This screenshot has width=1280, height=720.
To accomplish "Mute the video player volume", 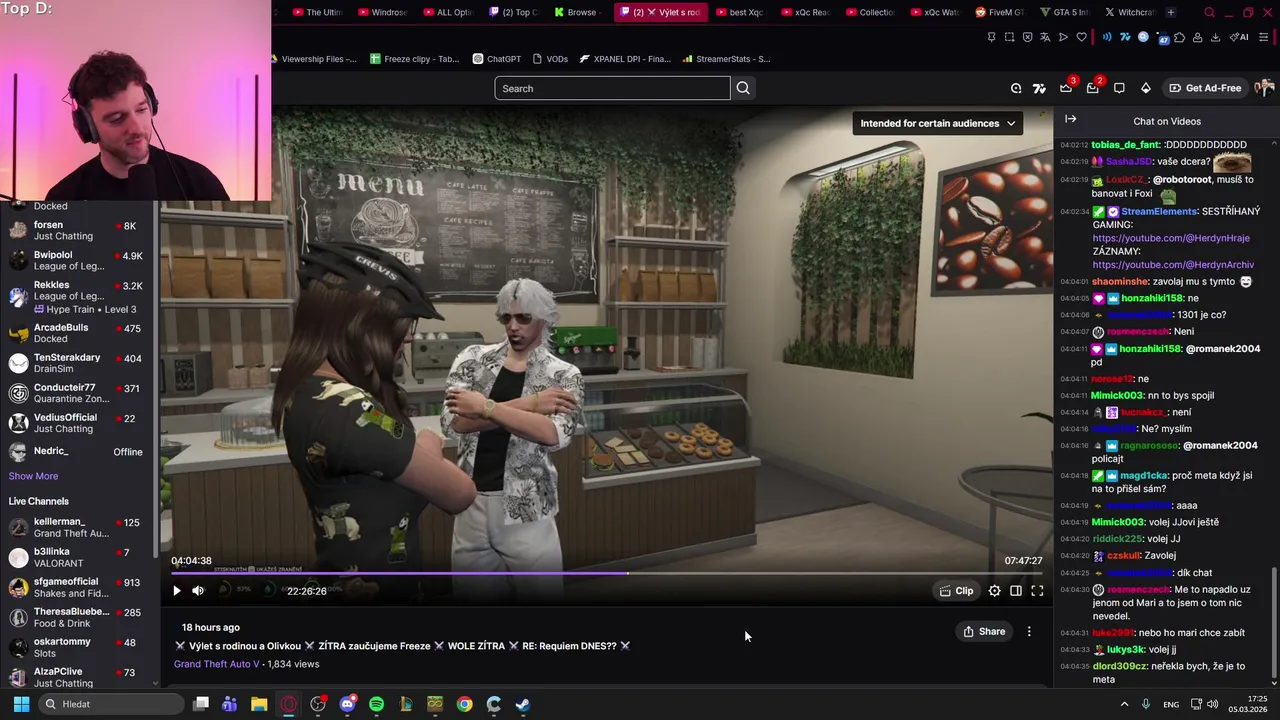I will [x=198, y=591].
